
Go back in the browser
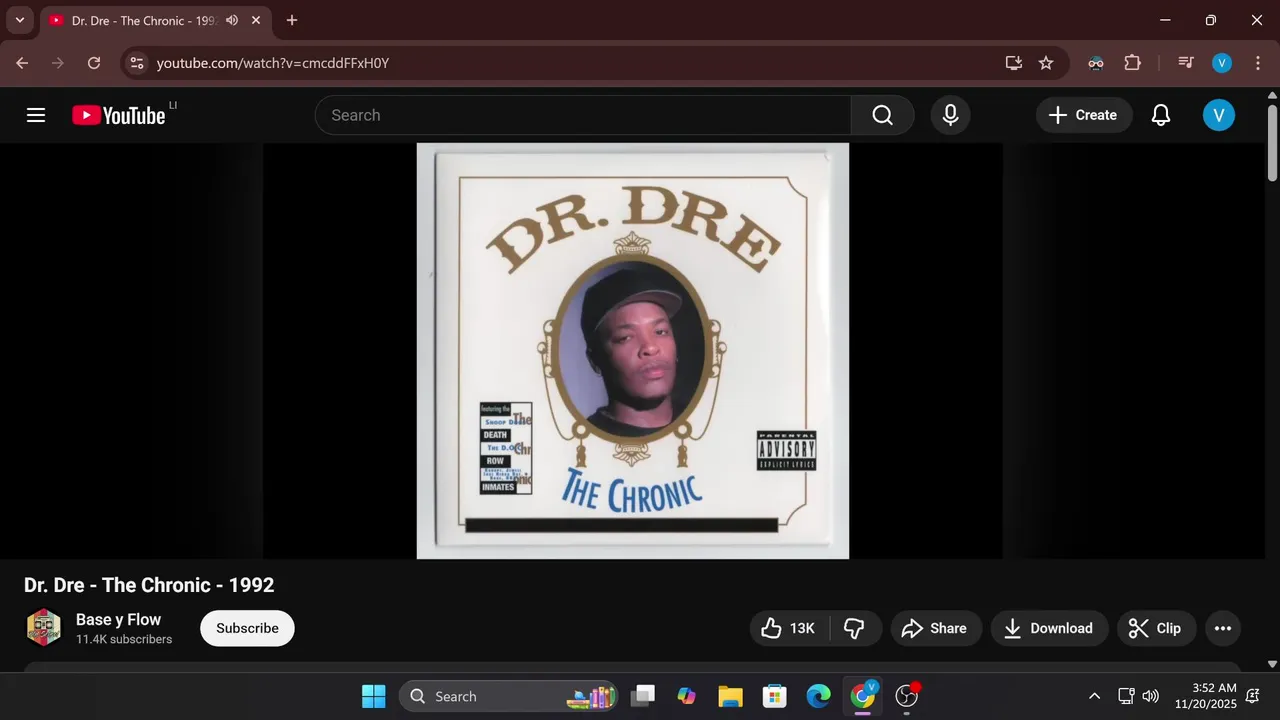[x=22, y=63]
